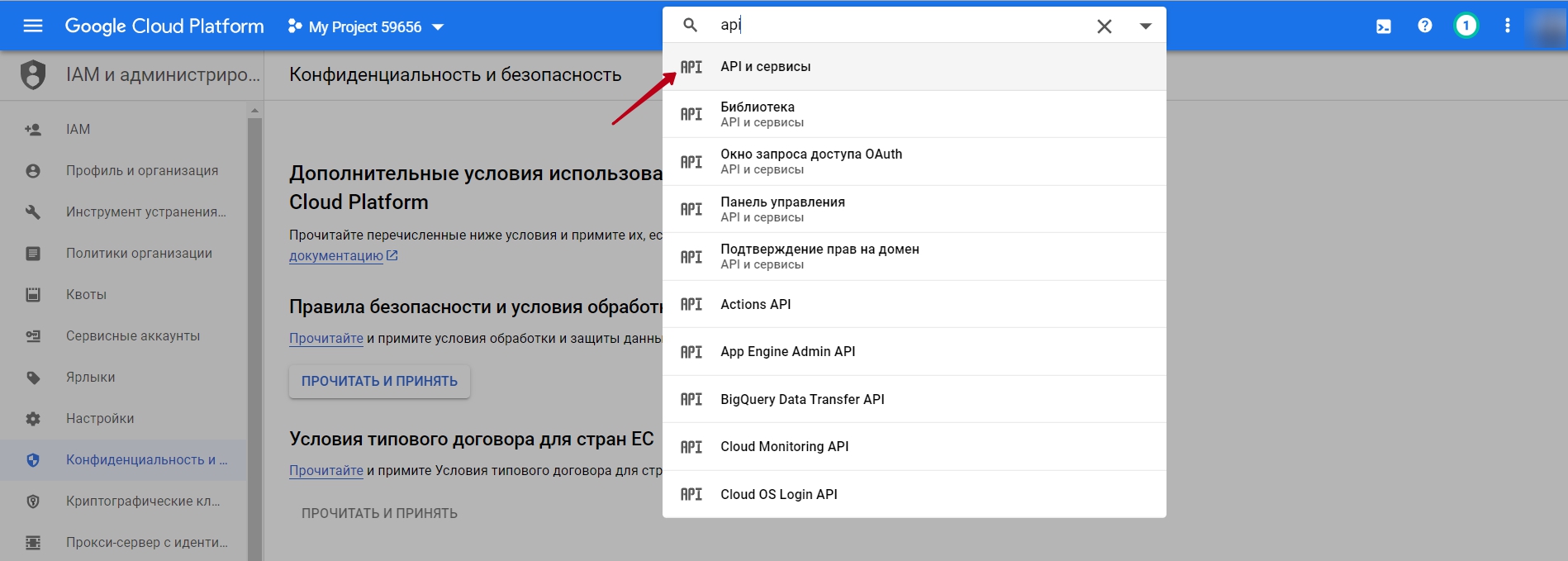Click the IAM shield header icon
The image size is (1568, 561).
[33, 75]
